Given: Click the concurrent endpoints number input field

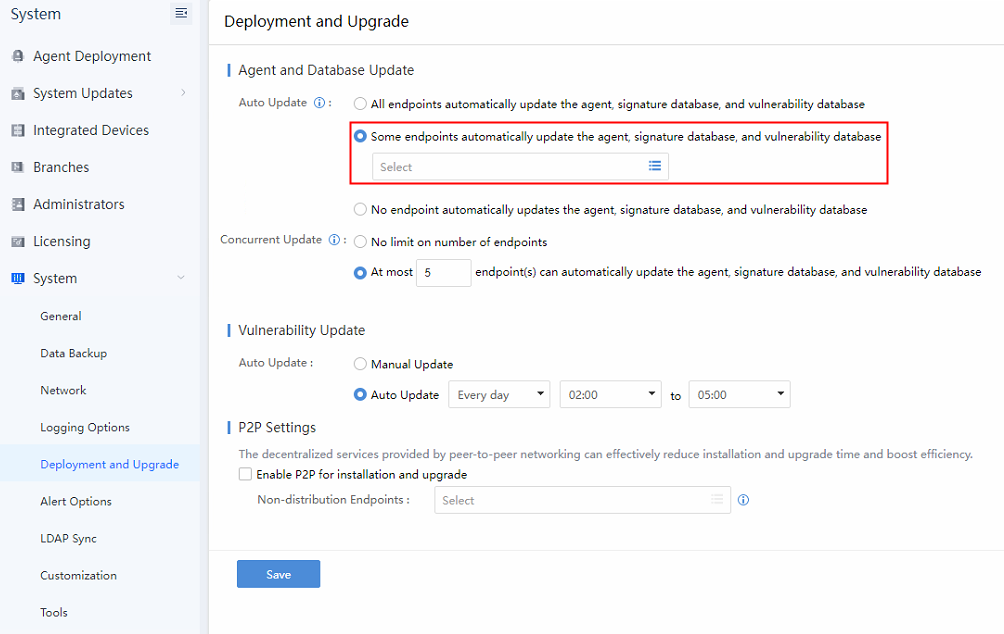Looking at the screenshot, I should coord(442,272).
